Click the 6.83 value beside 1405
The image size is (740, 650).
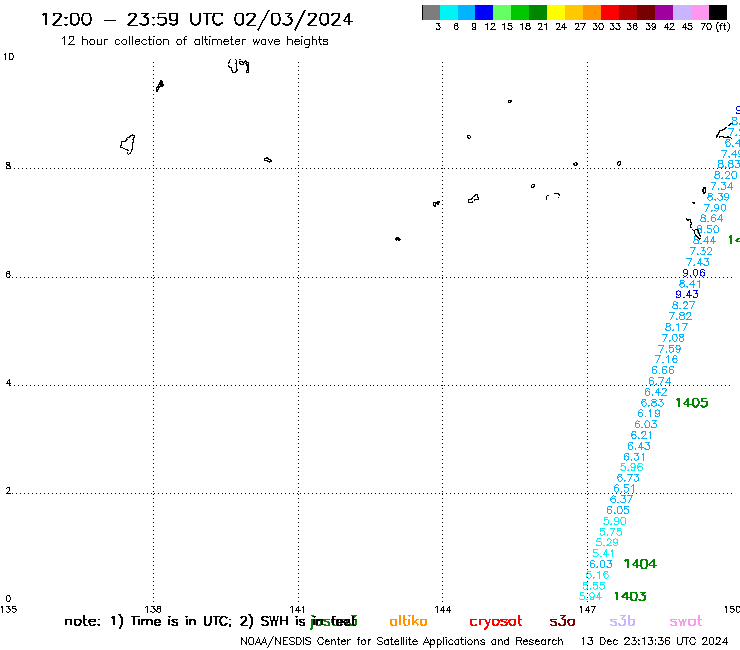pyautogui.click(x=652, y=403)
